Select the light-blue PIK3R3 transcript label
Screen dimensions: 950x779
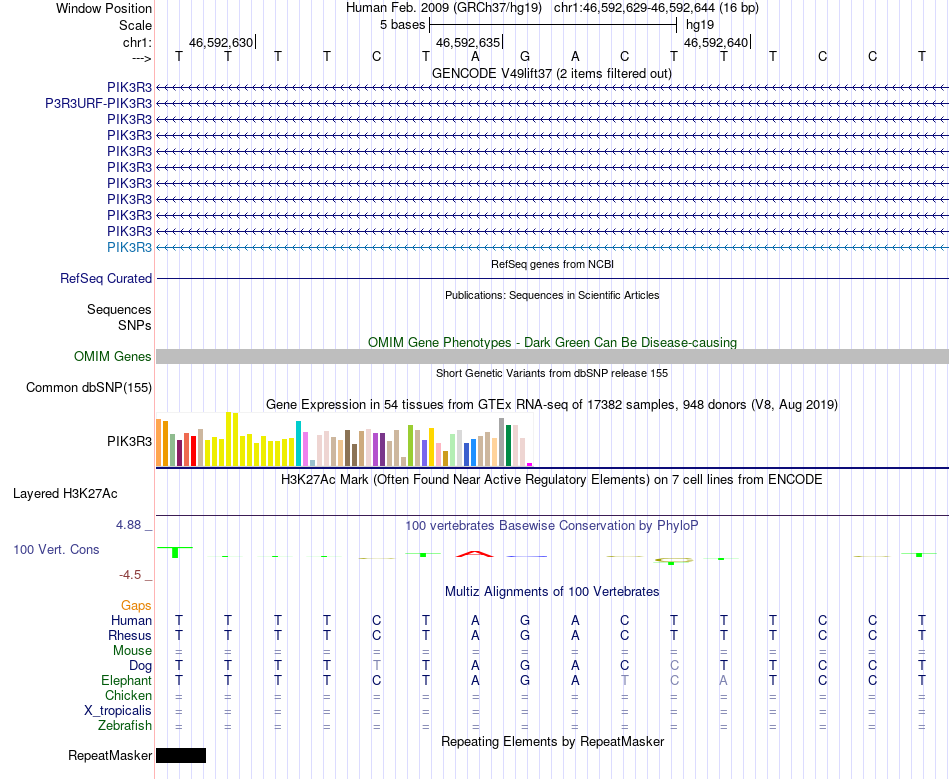coord(130,247)
